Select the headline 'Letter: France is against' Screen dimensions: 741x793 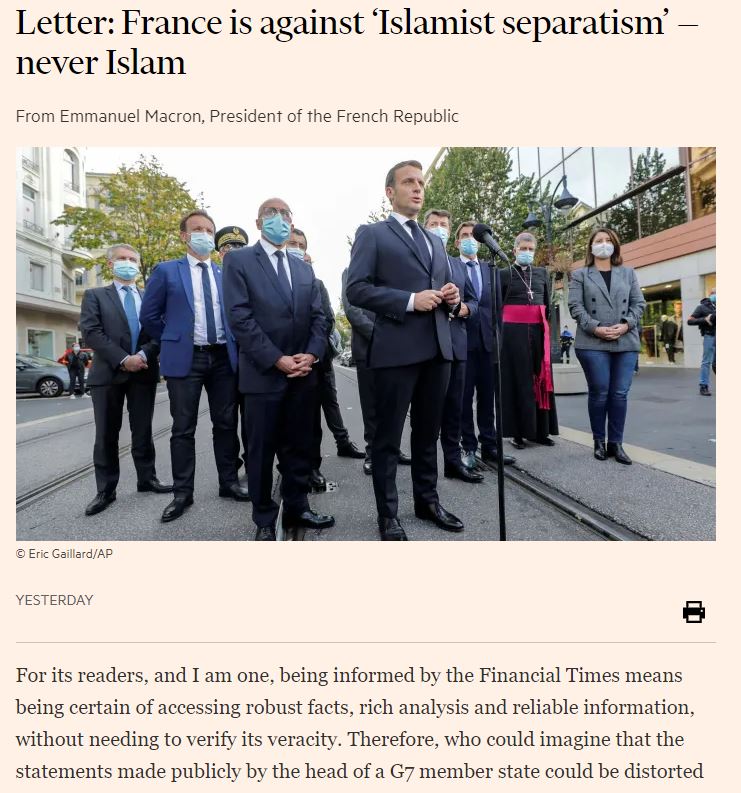pos(190,23)
